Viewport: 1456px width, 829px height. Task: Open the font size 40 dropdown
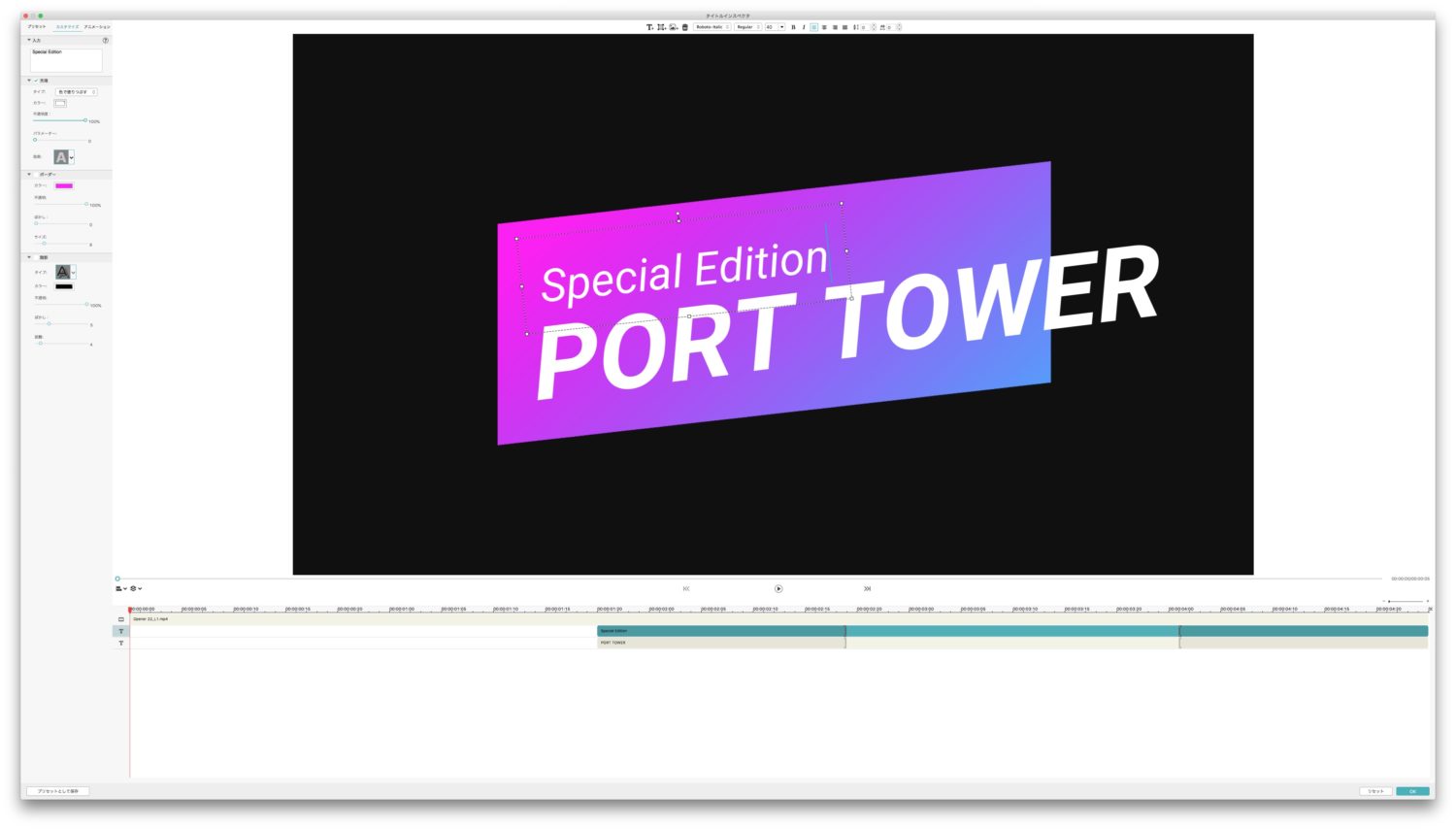775,27
